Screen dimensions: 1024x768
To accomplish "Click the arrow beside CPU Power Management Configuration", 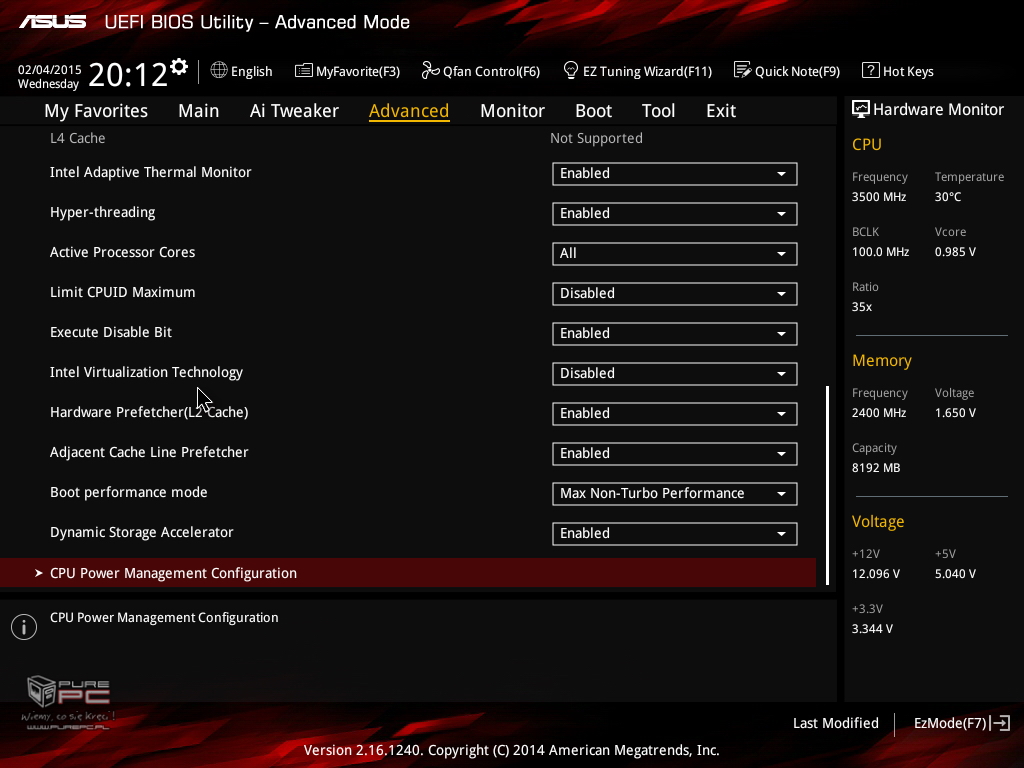I will coord(39,573).
